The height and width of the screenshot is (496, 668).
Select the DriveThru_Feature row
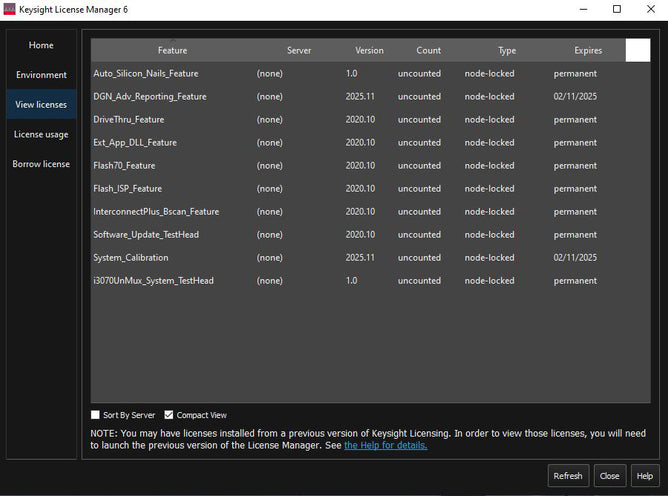(x=370, y=120)
